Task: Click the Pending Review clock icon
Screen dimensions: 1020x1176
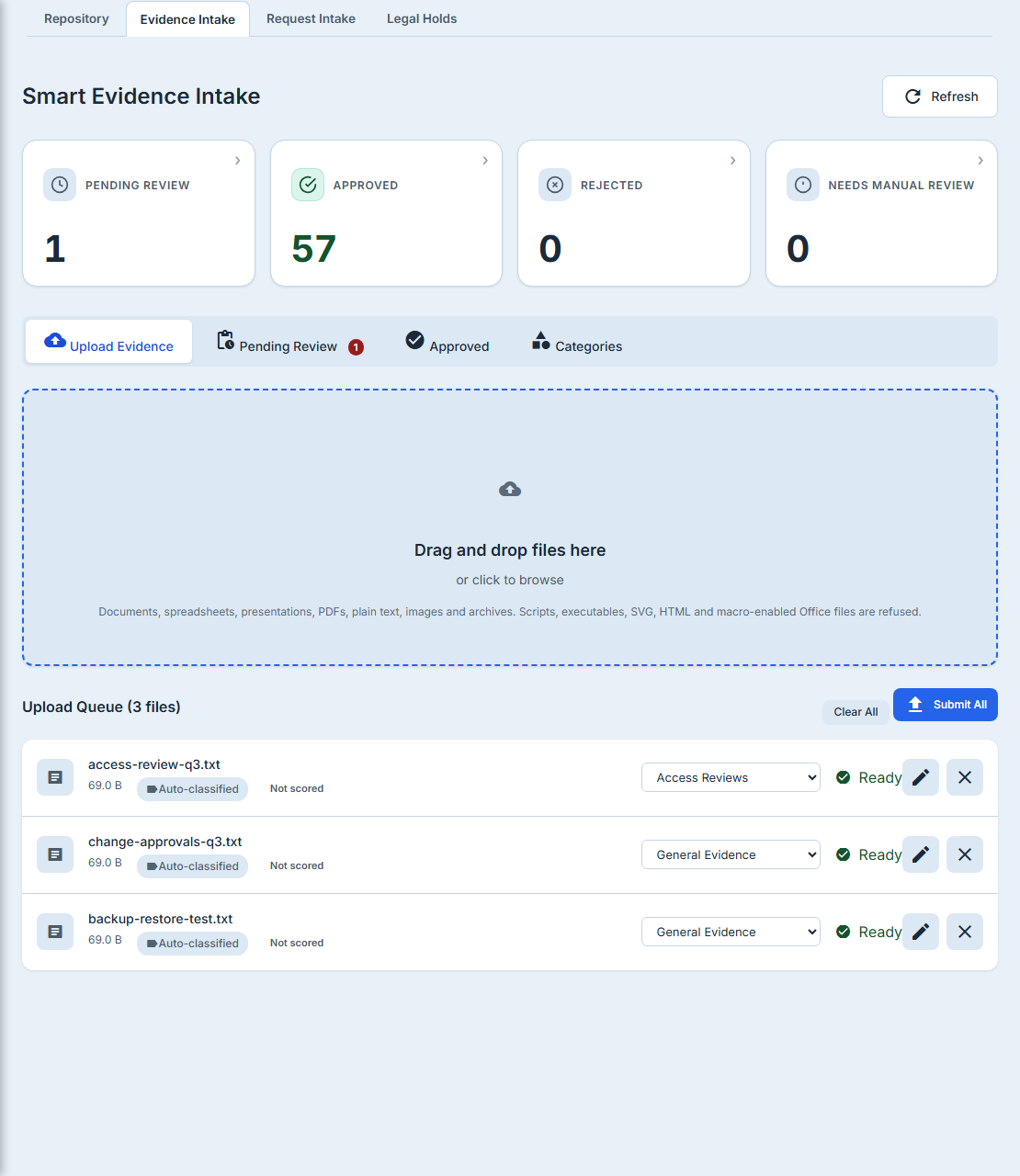Action: click(60, 185)
